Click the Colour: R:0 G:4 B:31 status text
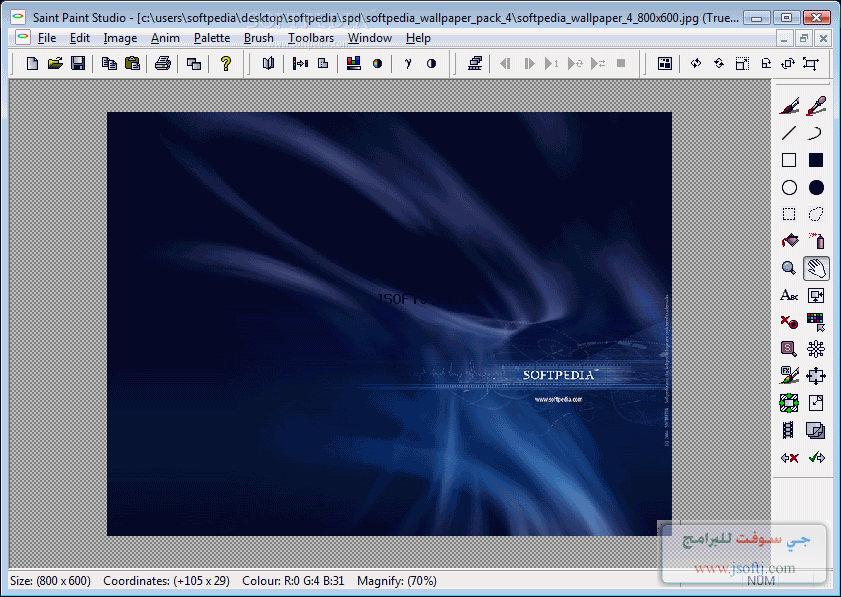 (293, 581)
